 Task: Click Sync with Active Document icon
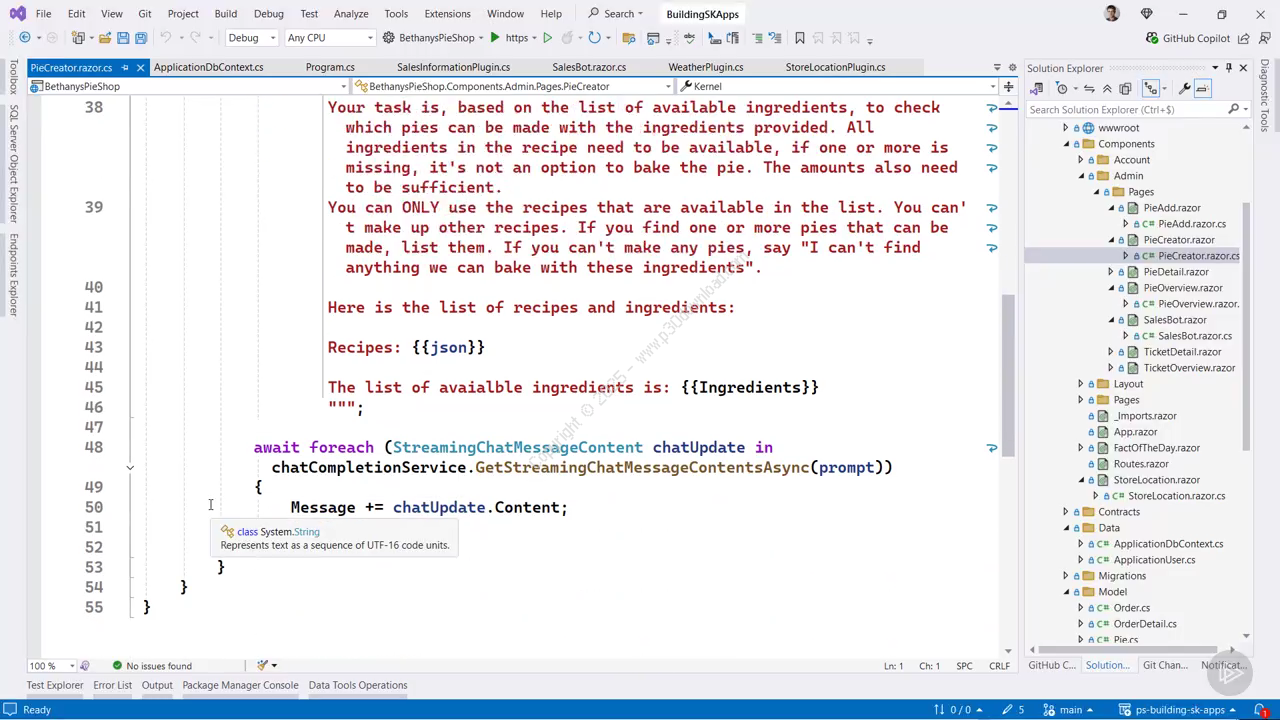click(1089, 89)
